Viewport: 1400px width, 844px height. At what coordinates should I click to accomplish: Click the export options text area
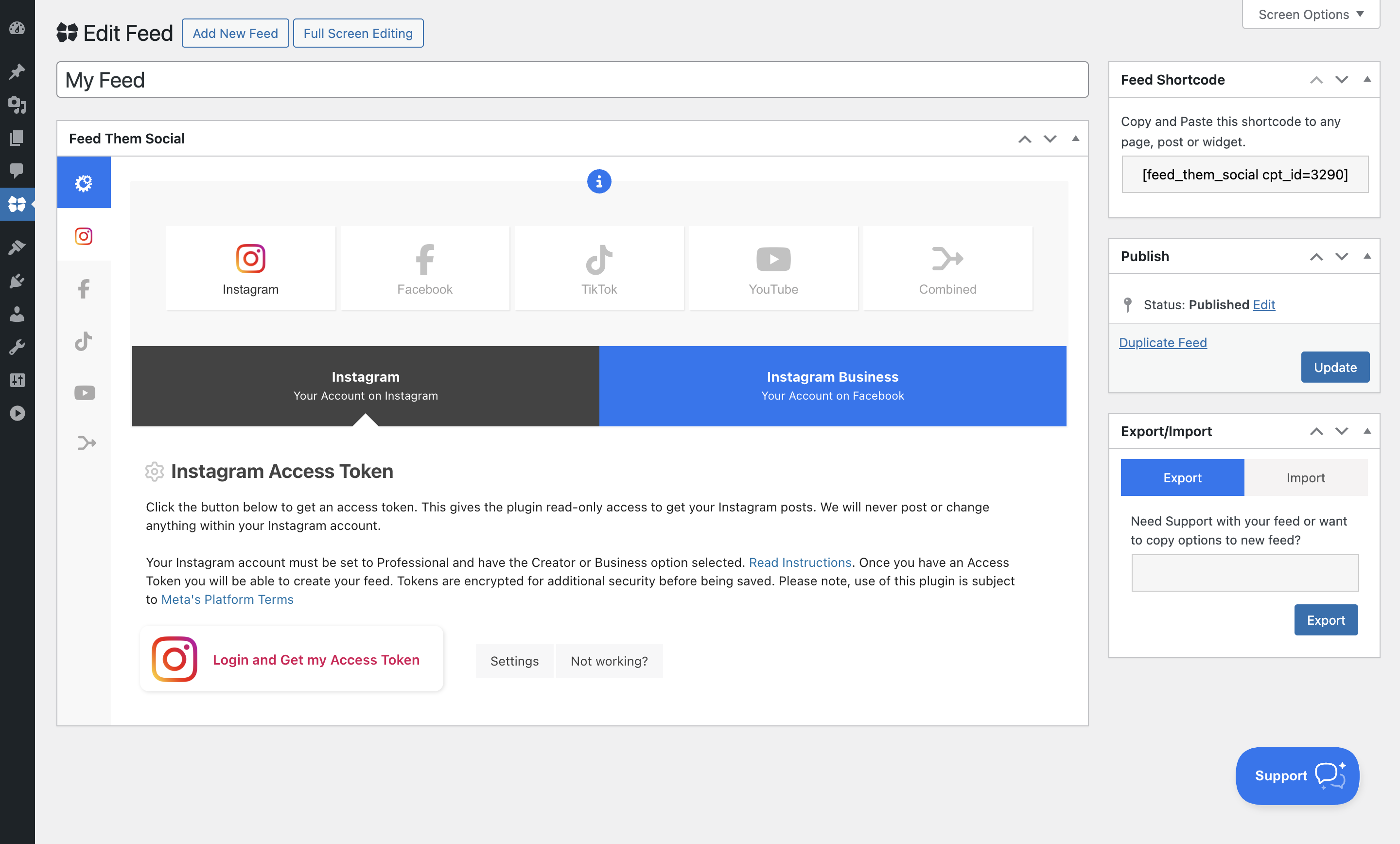[x=1245, y=573]
